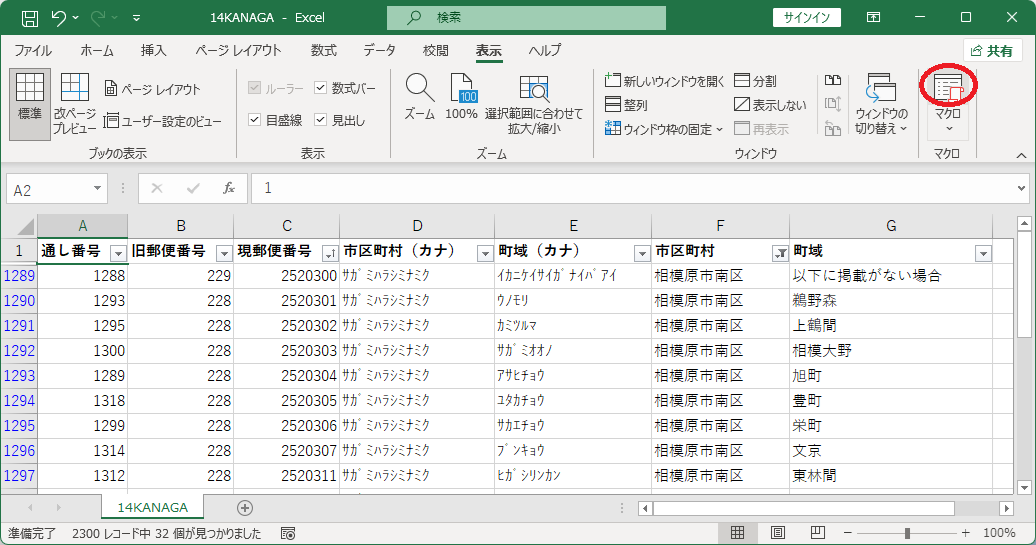Open filter dropdown for 町域（カナ）

coord(642,253)
